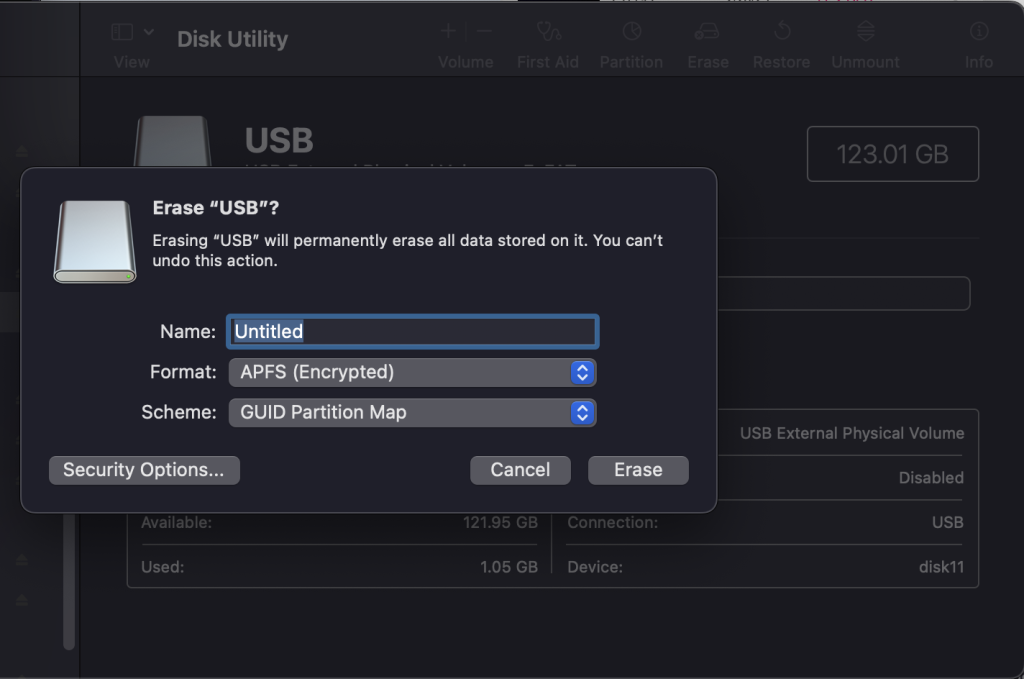The image size is (1024, 679).
Task: Cancel the erase operation
Action: pos(520,470)
